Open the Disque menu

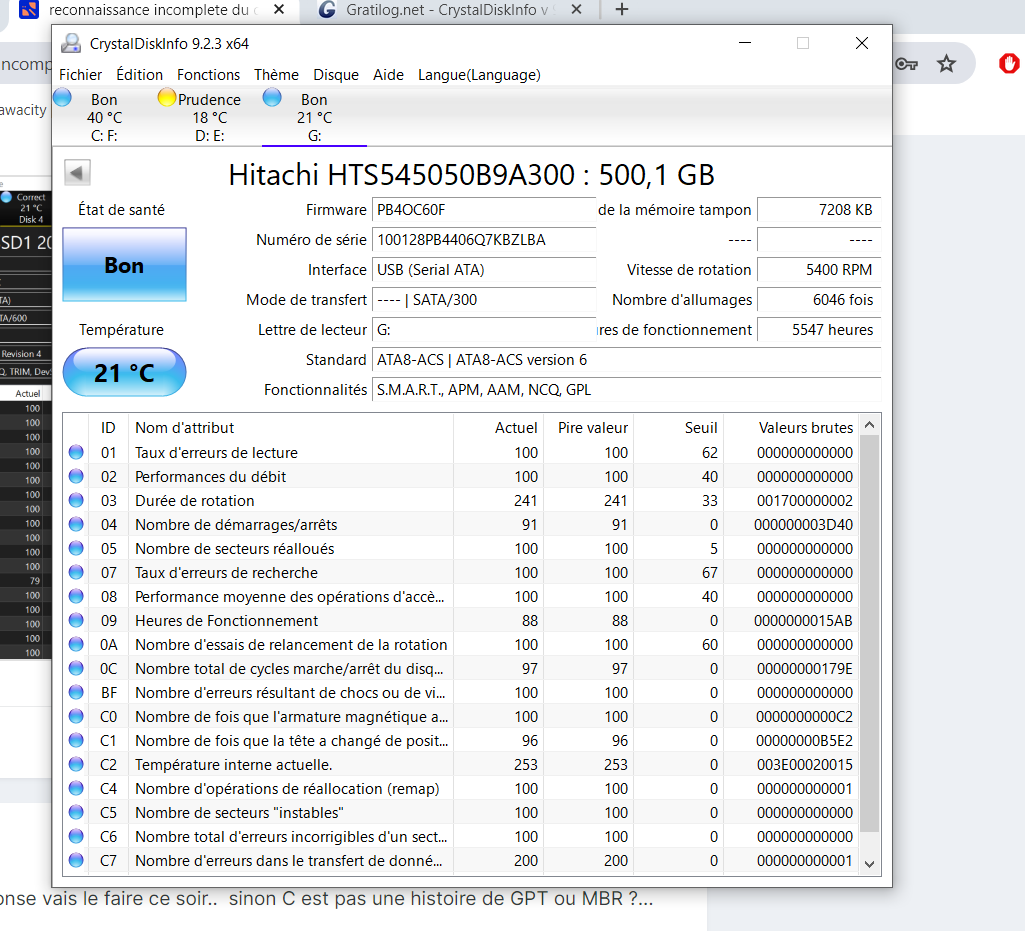pyautogui.click(x=336, y=75)
